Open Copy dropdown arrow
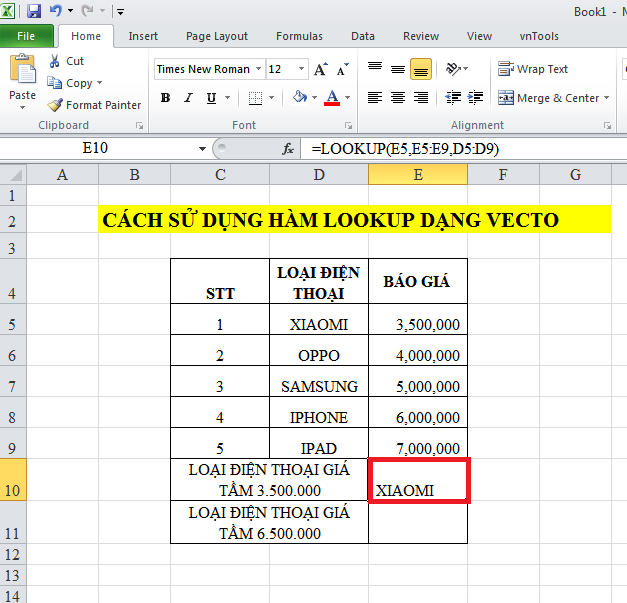This screenshot has width=627, height=603. click(100, 82)
